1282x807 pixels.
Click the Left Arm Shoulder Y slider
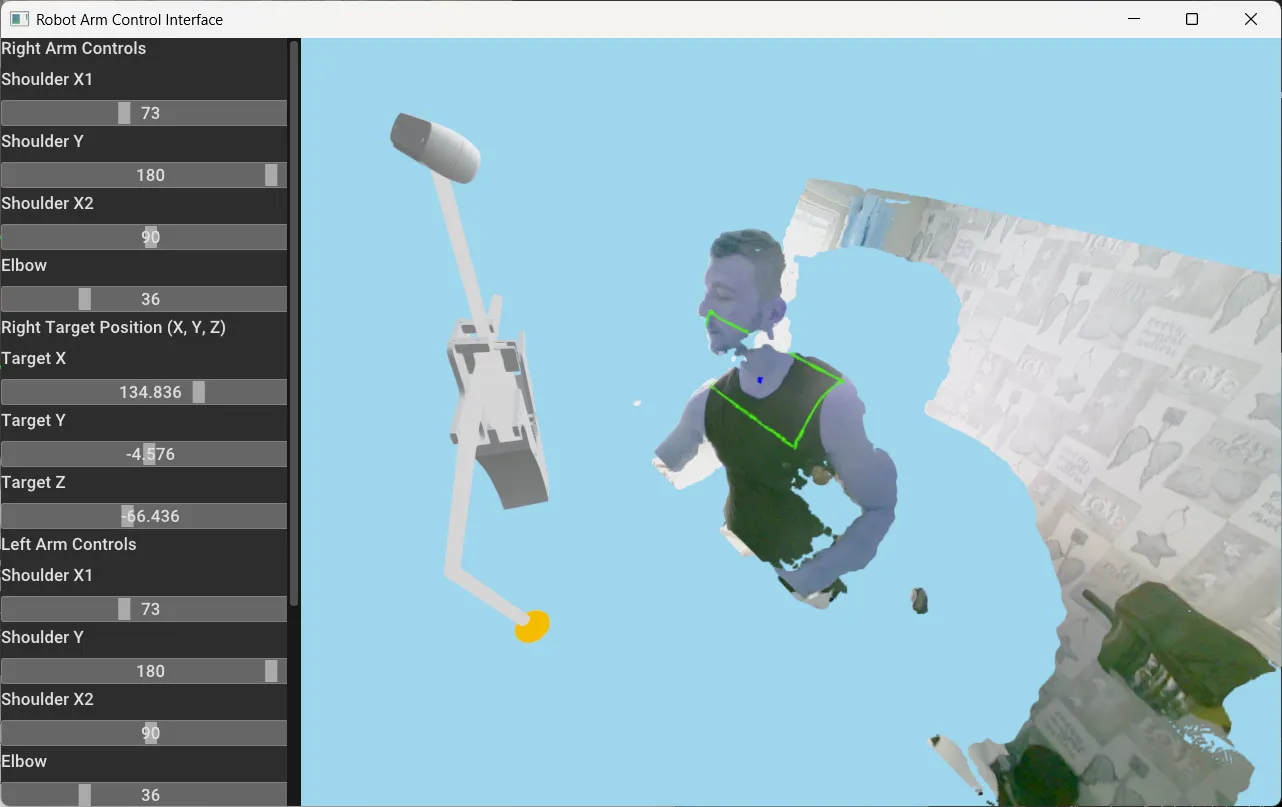pyautogui.click(x=143, y=671)
